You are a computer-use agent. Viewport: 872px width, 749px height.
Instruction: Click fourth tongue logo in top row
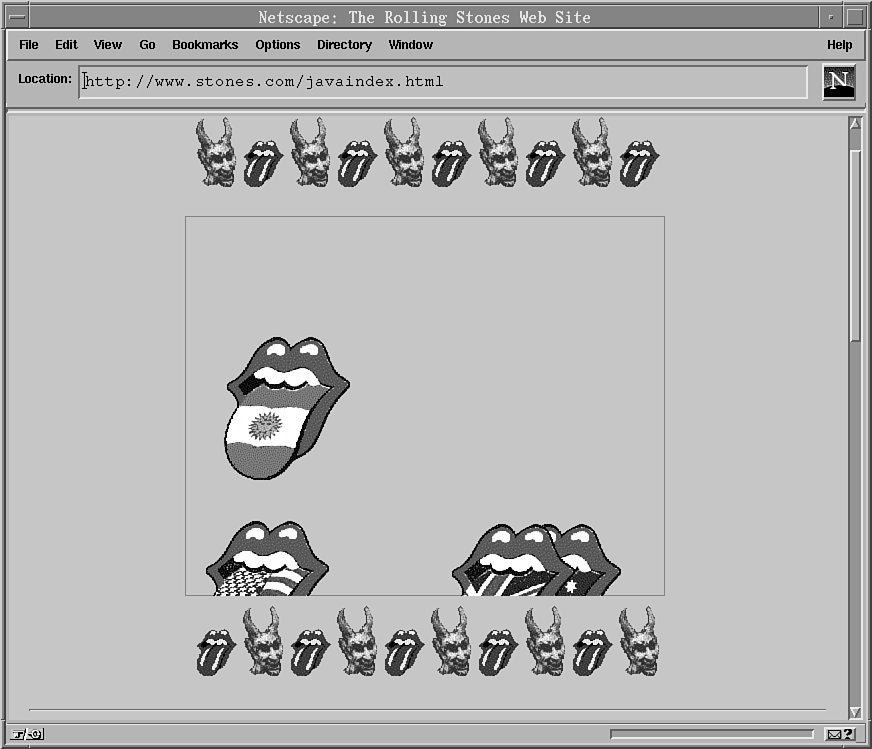[x=545, y=163]
